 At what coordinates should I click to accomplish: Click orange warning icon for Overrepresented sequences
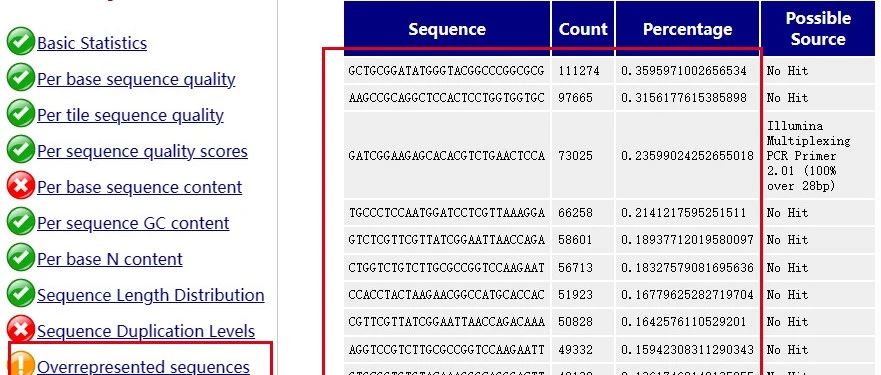click(x=21, y=363)
